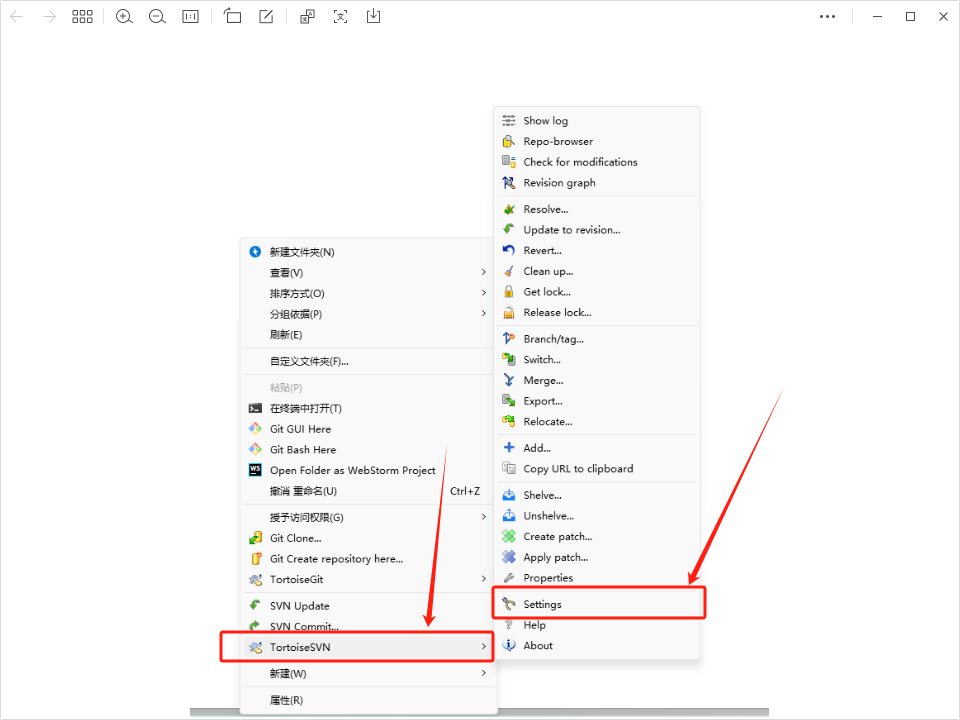Select Apply patch... entry
The height and width of the screenshot is (720, 960).
point(597,557)
